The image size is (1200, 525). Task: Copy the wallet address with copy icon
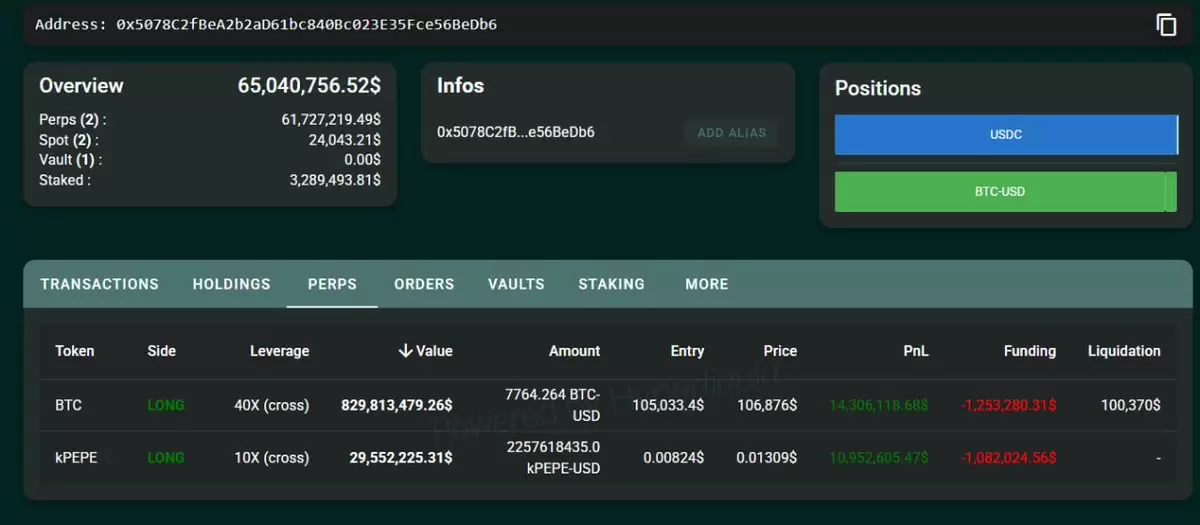coord(1166,25)
